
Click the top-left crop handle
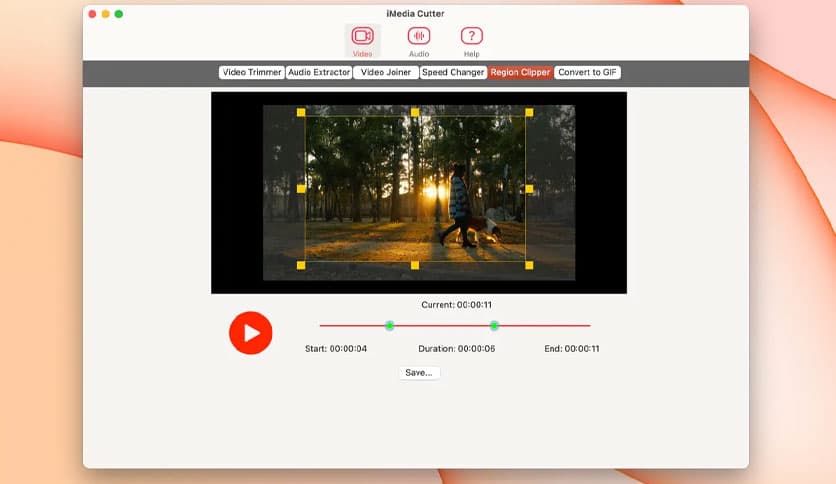click(301, 112)
